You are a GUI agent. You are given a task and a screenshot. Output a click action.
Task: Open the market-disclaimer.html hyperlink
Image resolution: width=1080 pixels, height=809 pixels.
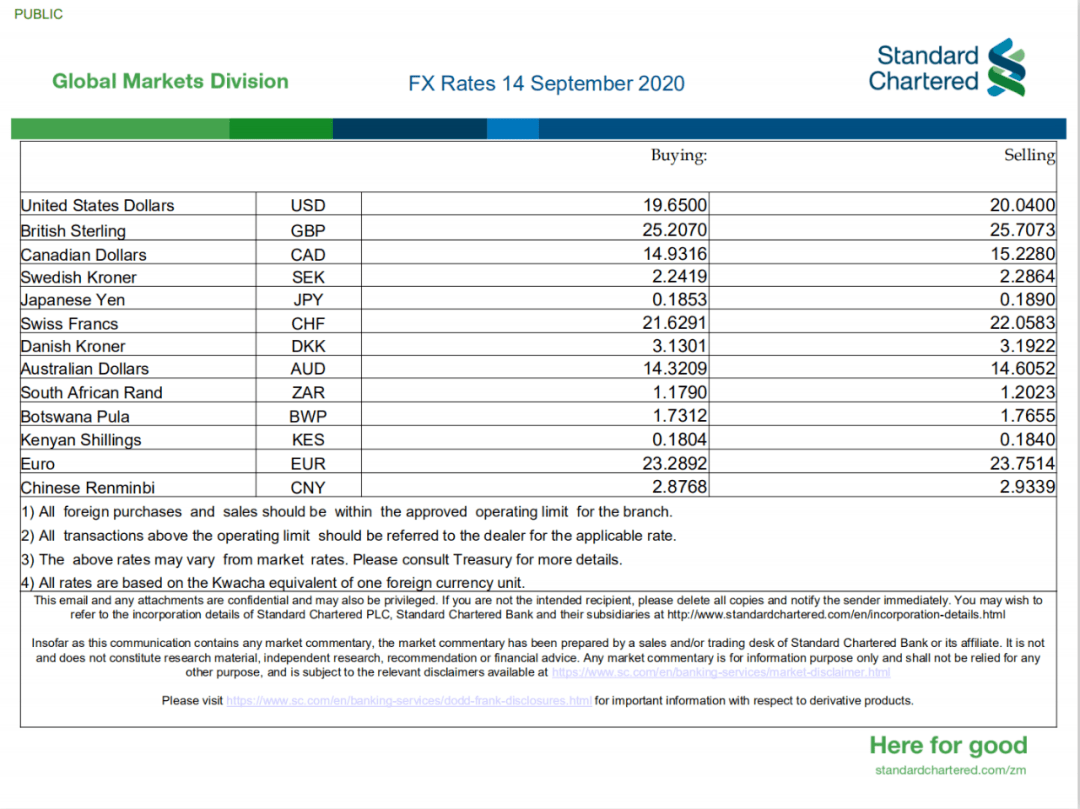[720, 673]
